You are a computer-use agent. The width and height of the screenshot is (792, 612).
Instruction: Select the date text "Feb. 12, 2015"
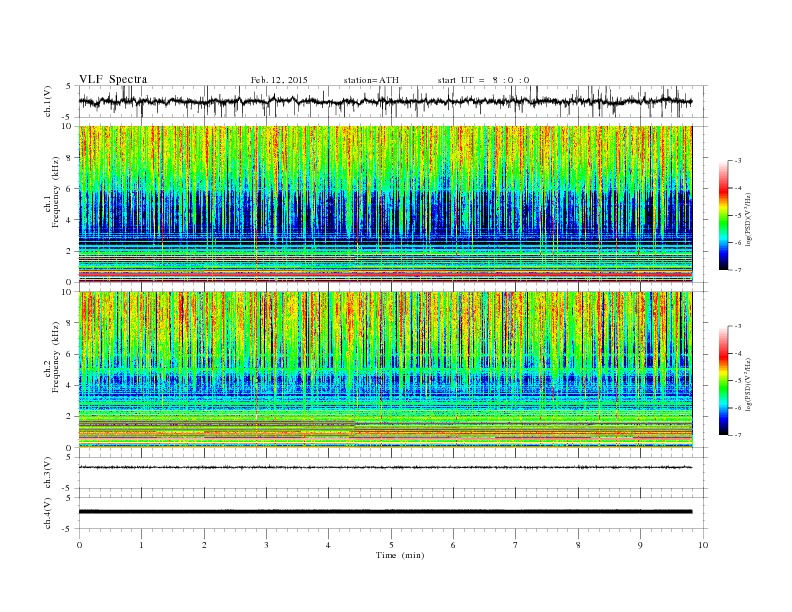click(279, 80)
